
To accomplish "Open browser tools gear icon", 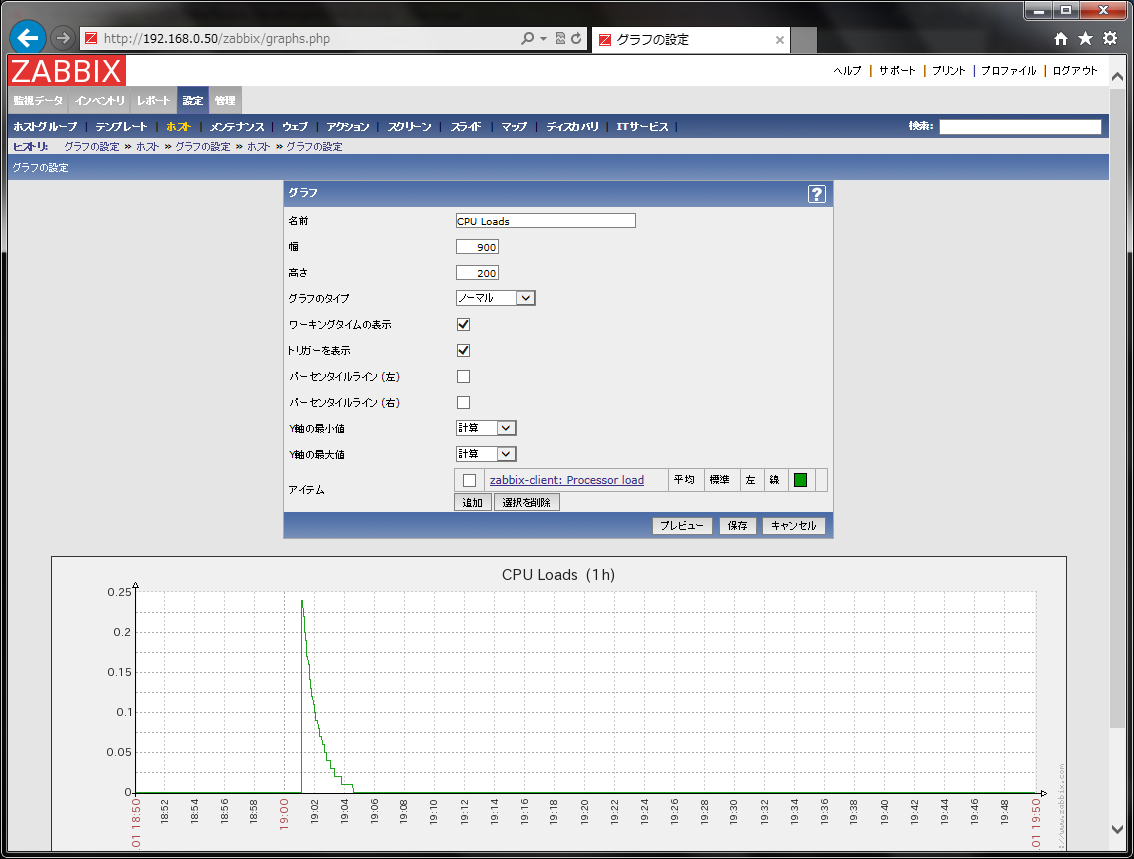I will click(1110, 39).
